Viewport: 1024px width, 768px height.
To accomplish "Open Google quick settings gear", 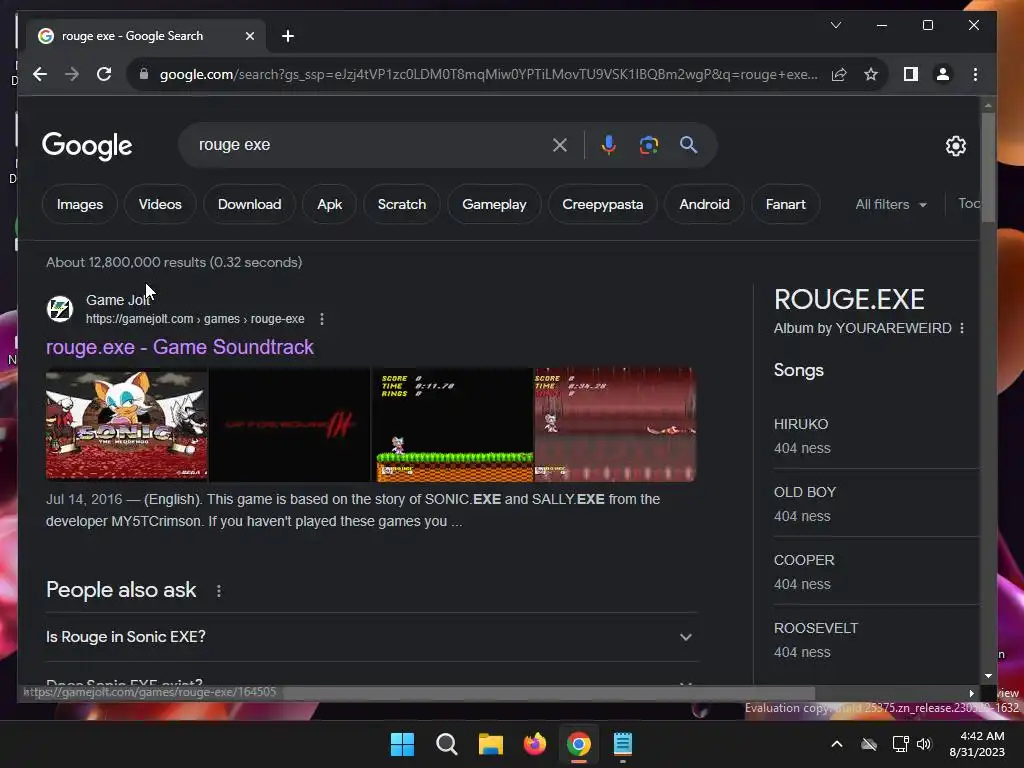I will point(955,146).
